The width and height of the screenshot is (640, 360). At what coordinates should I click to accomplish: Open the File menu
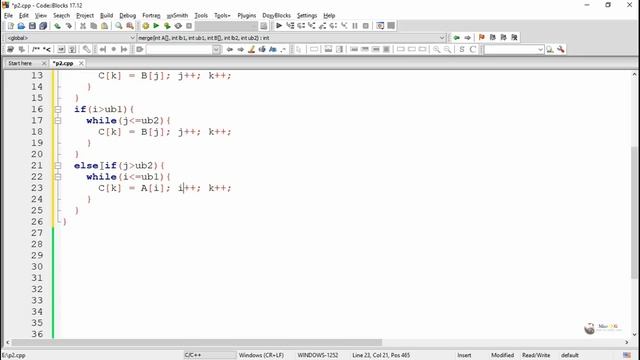tap(8, 16)
